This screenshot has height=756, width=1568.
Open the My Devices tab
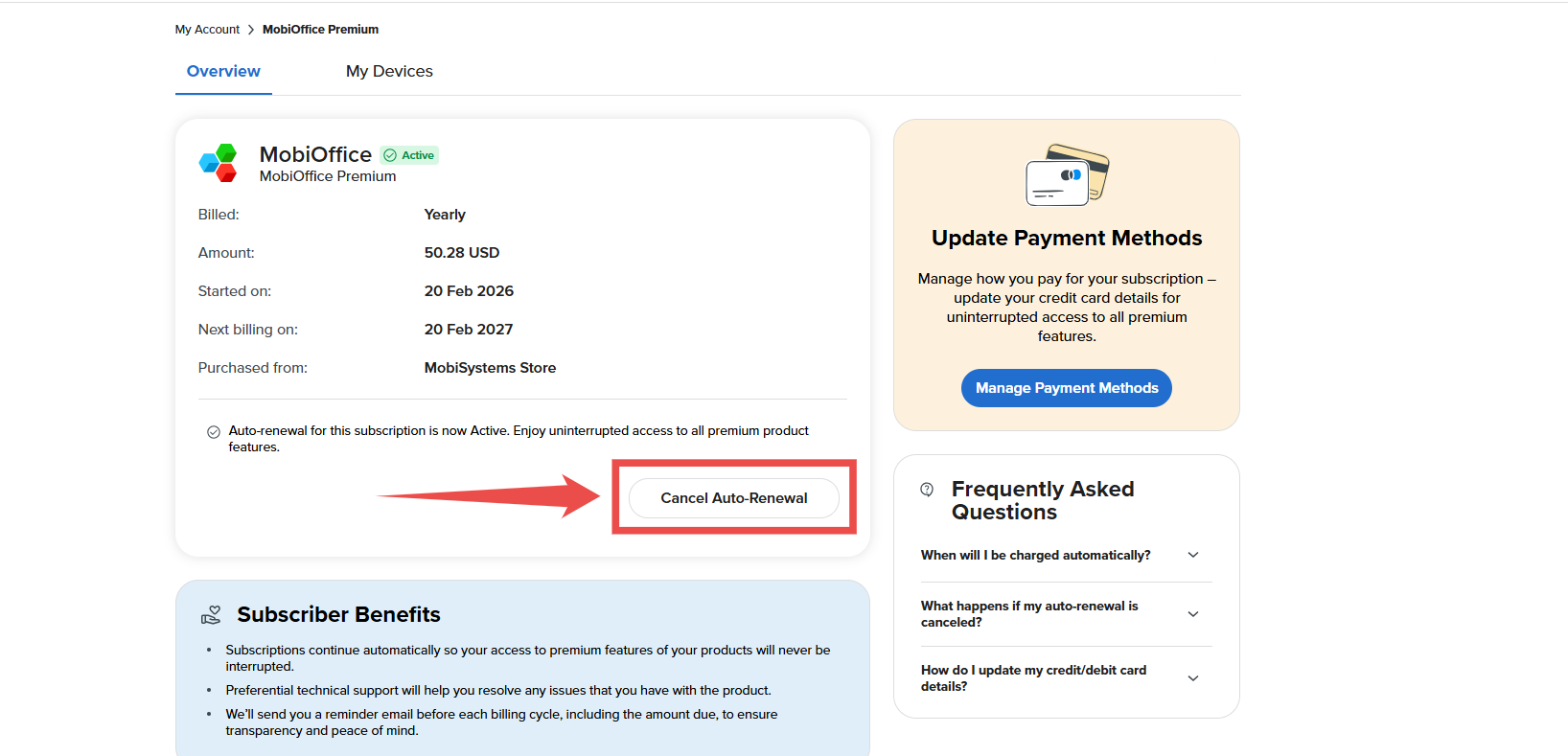389,71
